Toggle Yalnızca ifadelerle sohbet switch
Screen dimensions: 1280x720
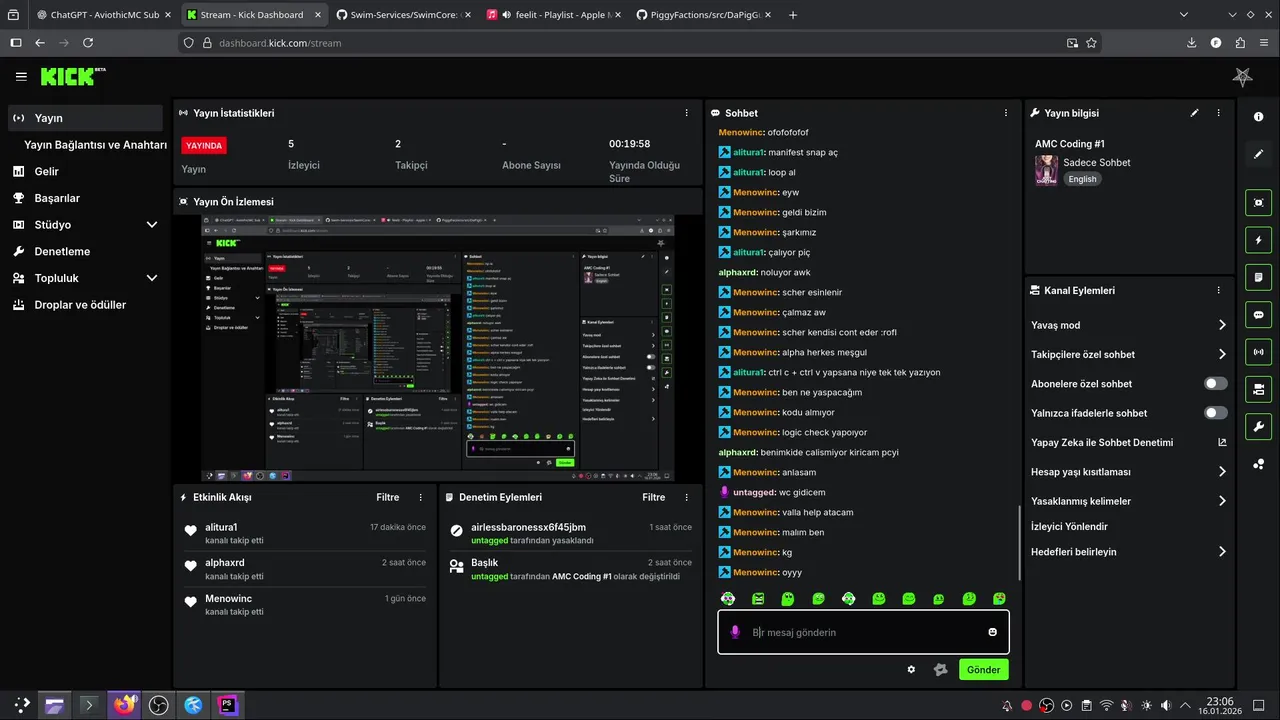click(1216, 413)
